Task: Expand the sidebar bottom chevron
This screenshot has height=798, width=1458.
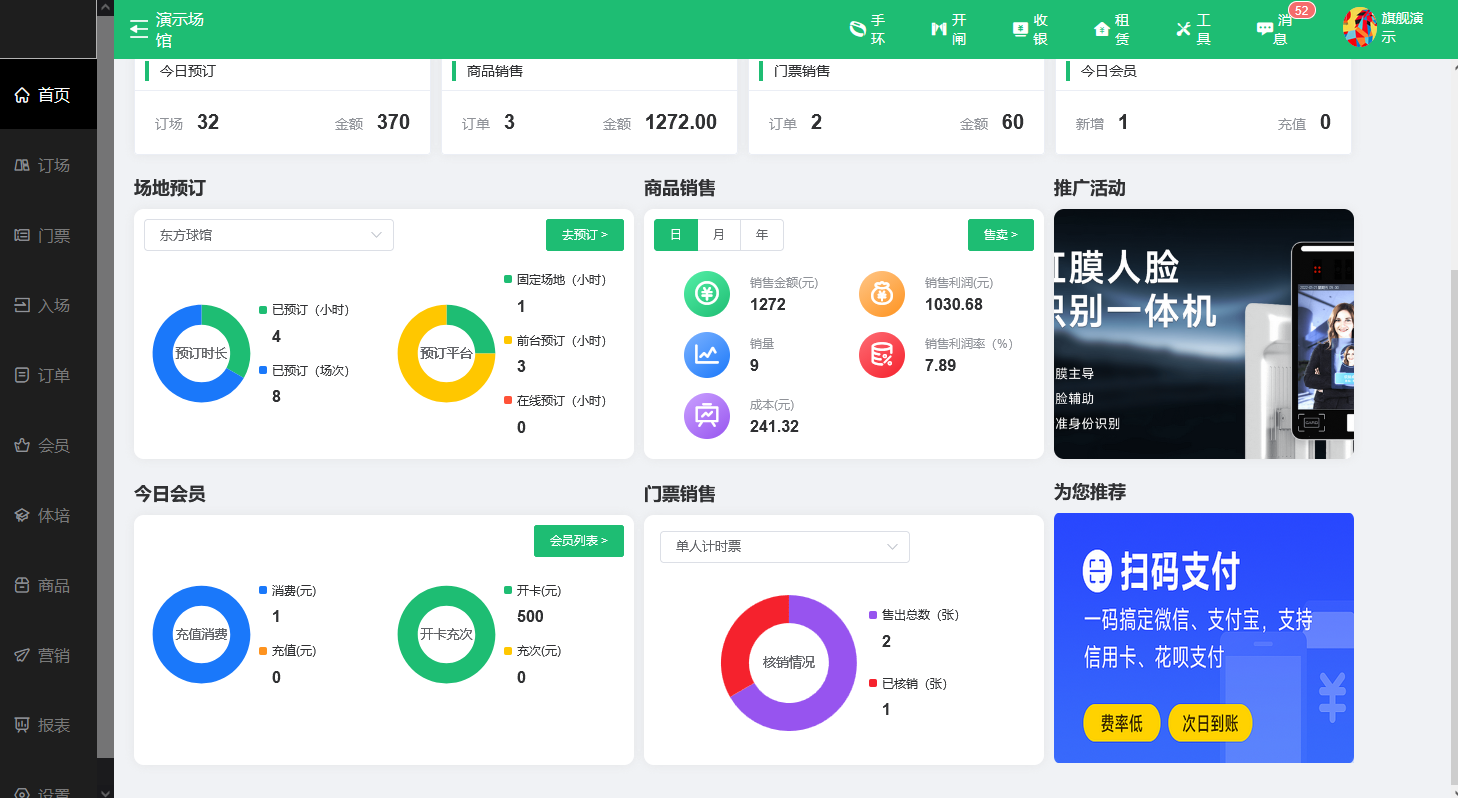Action: click(x=105, y=790)
